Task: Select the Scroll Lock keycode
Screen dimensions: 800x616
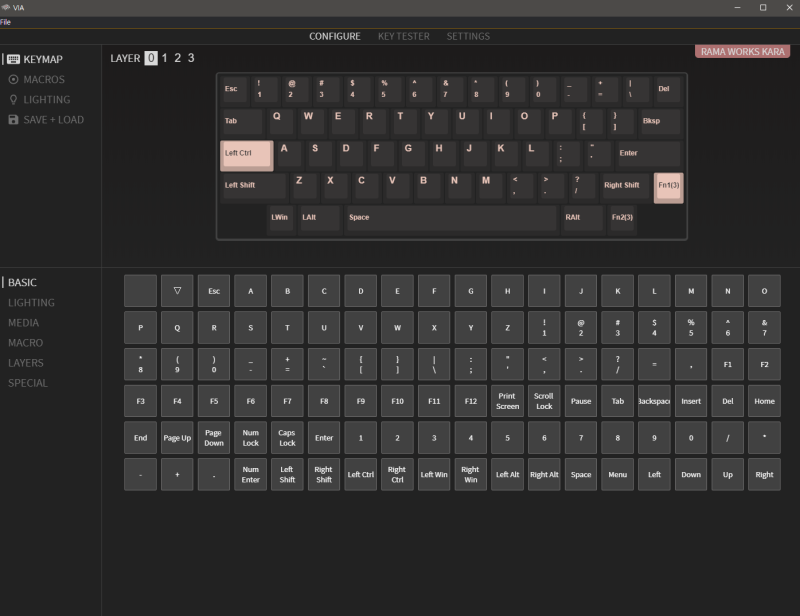Action: (544, 400)
